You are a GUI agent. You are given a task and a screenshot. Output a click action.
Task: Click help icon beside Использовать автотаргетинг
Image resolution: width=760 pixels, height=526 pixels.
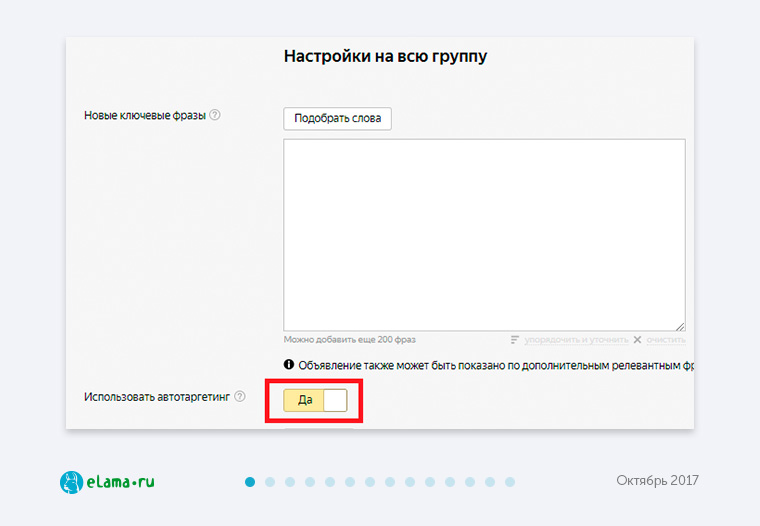click(x=240, y=397)
